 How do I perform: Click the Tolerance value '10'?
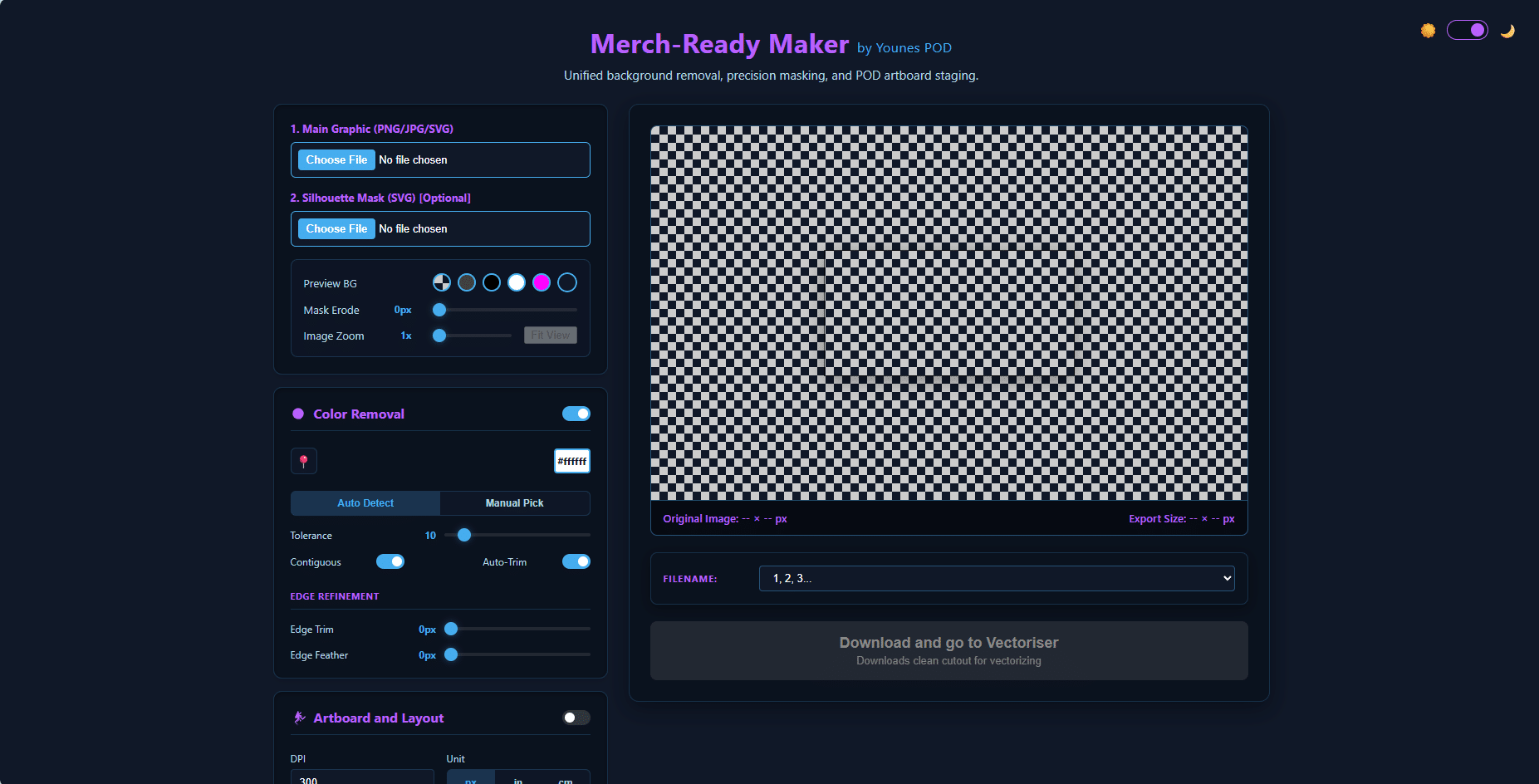pos(430,536)
